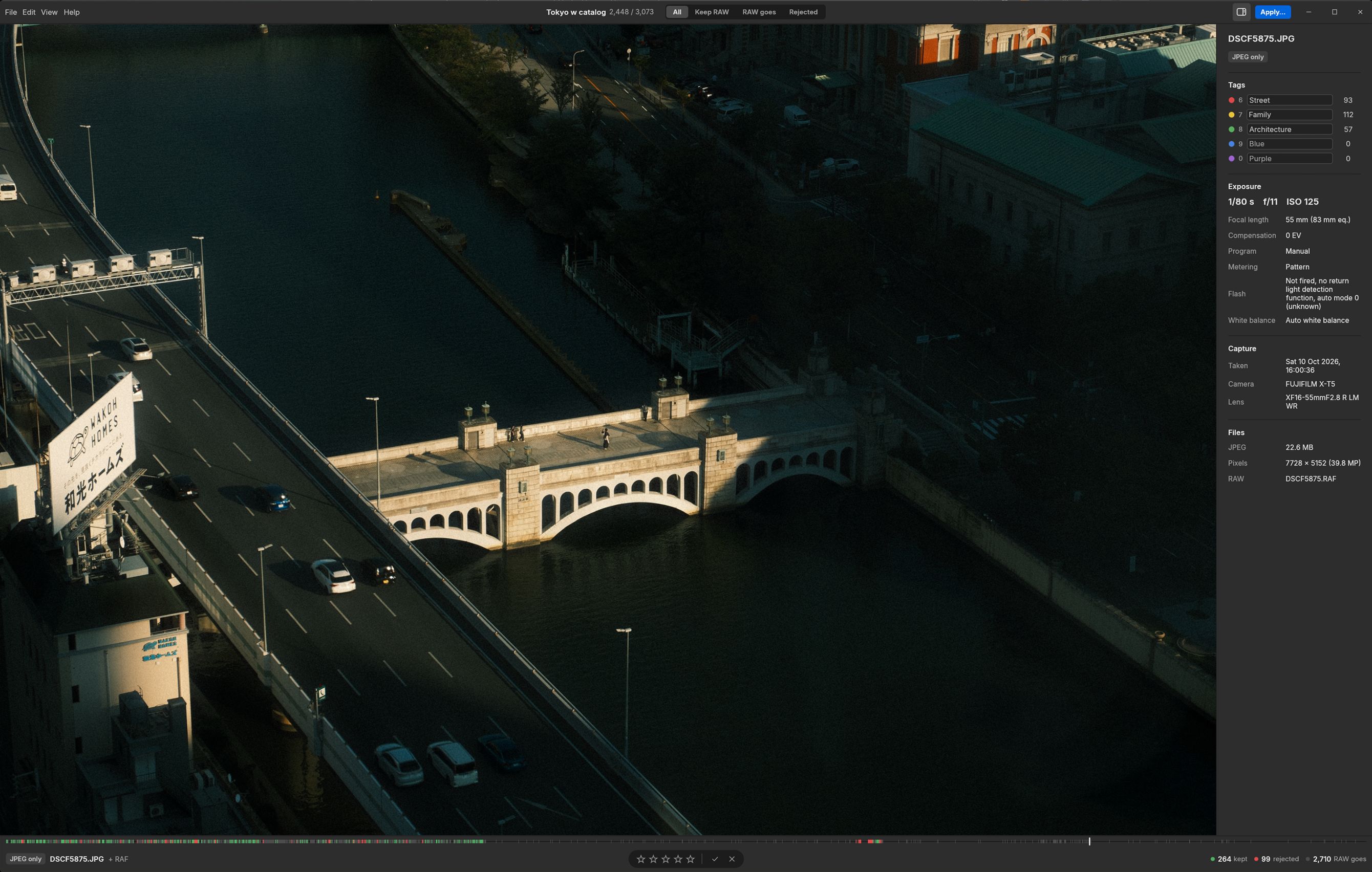Apply the purple tag dot

(x=1231, y=159)
